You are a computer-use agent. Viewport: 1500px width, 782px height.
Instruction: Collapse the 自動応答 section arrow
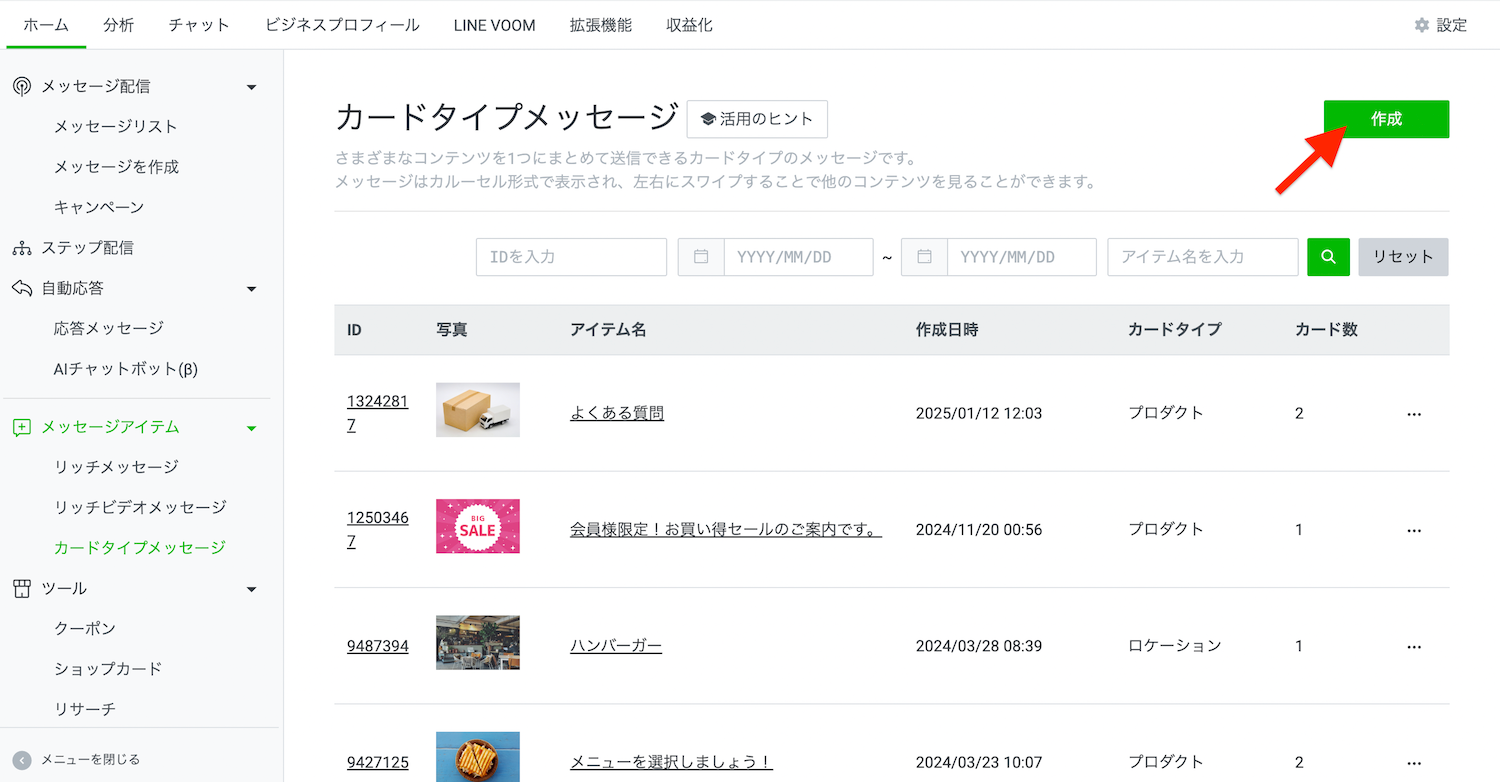251,289
